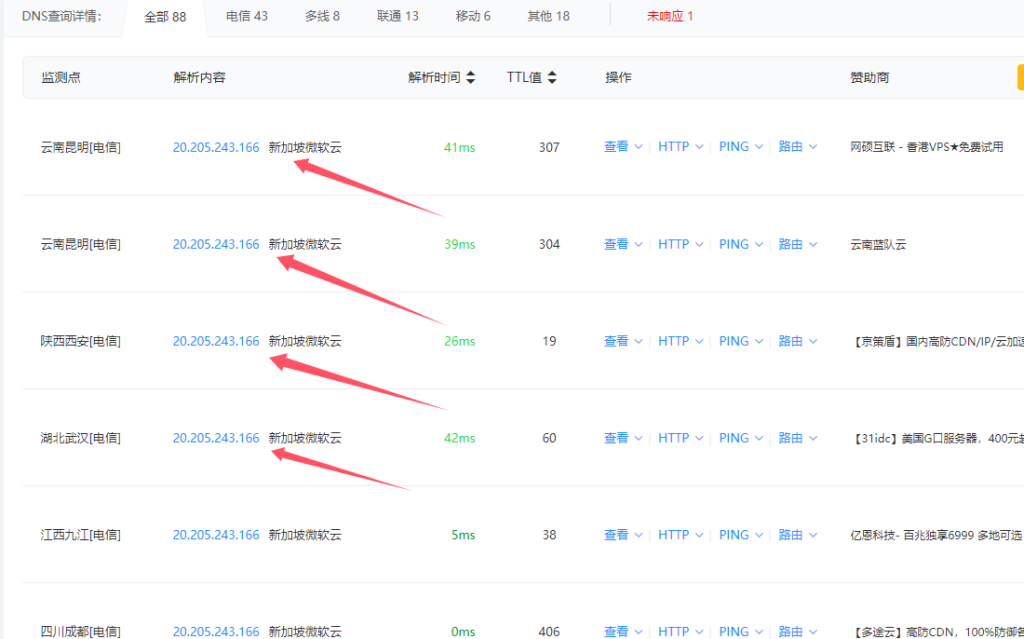Open HTTP dropdown for 陕西西安 row
This screenshot has height=639, width=1024.
click(680, 341)
